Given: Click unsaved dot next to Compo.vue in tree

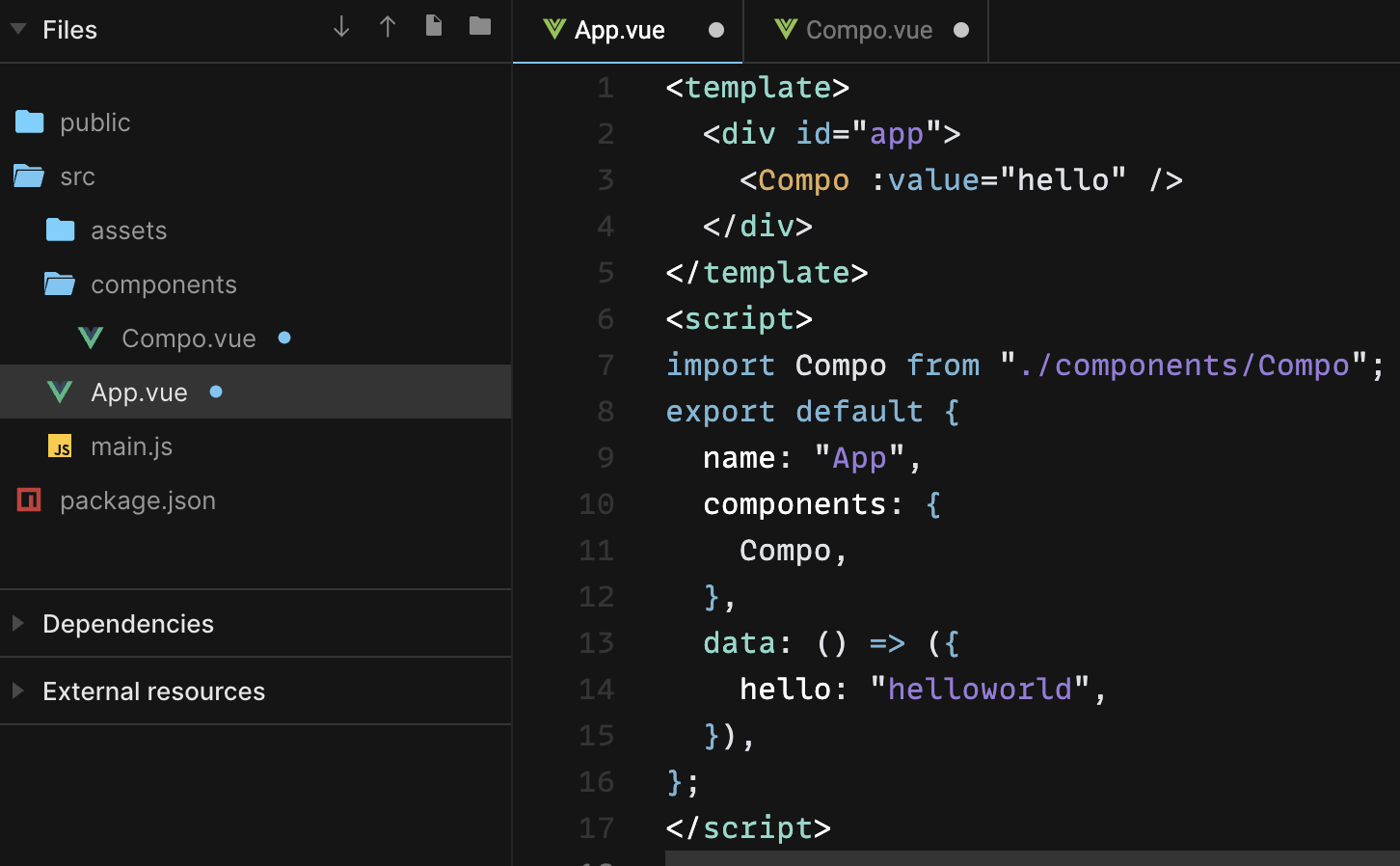Looking at the screenshot, I should click(284, 338).
